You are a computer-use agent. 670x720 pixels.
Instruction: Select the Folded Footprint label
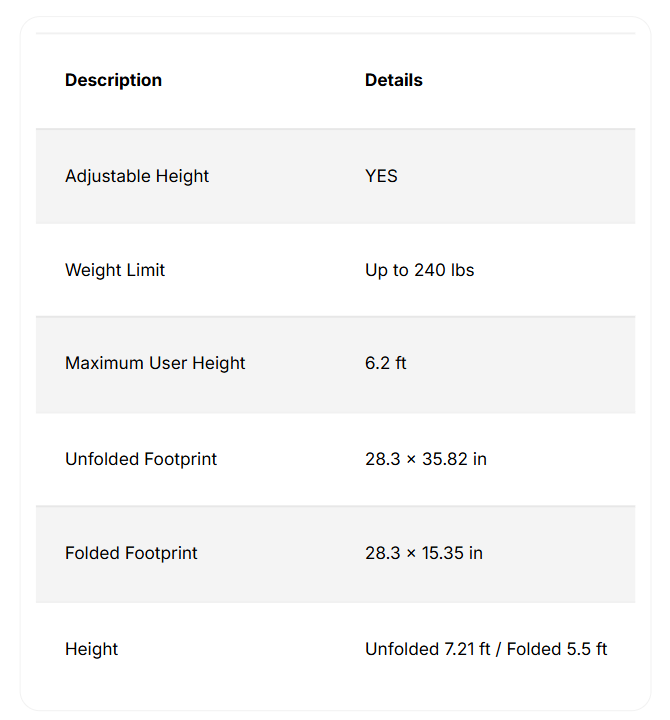[x=131, y=553]
